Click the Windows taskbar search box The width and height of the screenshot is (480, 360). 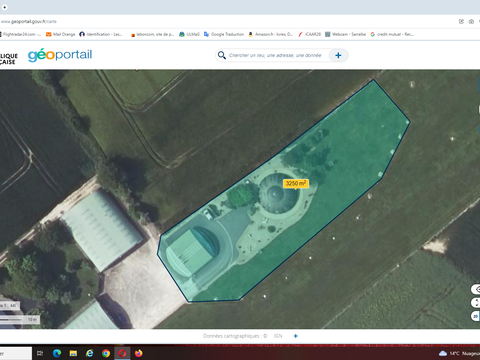(16, 353)
